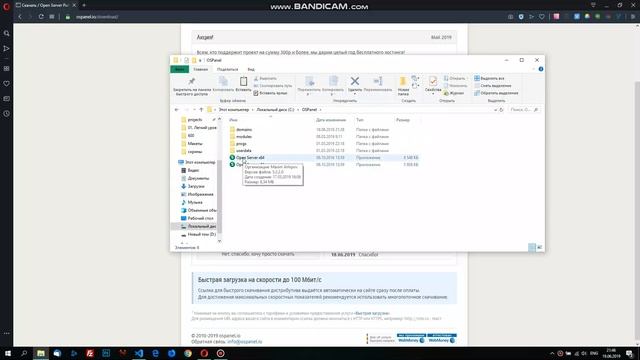Viewport: 640px width, 360px height.
Task: Switch to the Home (Главная) ribbon tab
Action: [200, 69]
